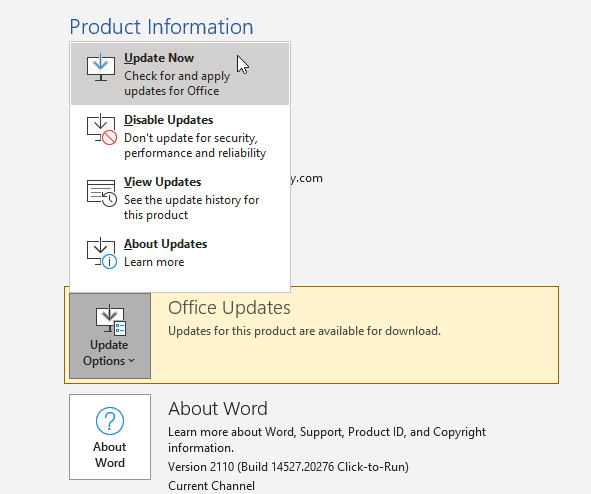The image size is (591, 494).
Task: Click 'Learn more about Word, Support' description
Action: 327,440
